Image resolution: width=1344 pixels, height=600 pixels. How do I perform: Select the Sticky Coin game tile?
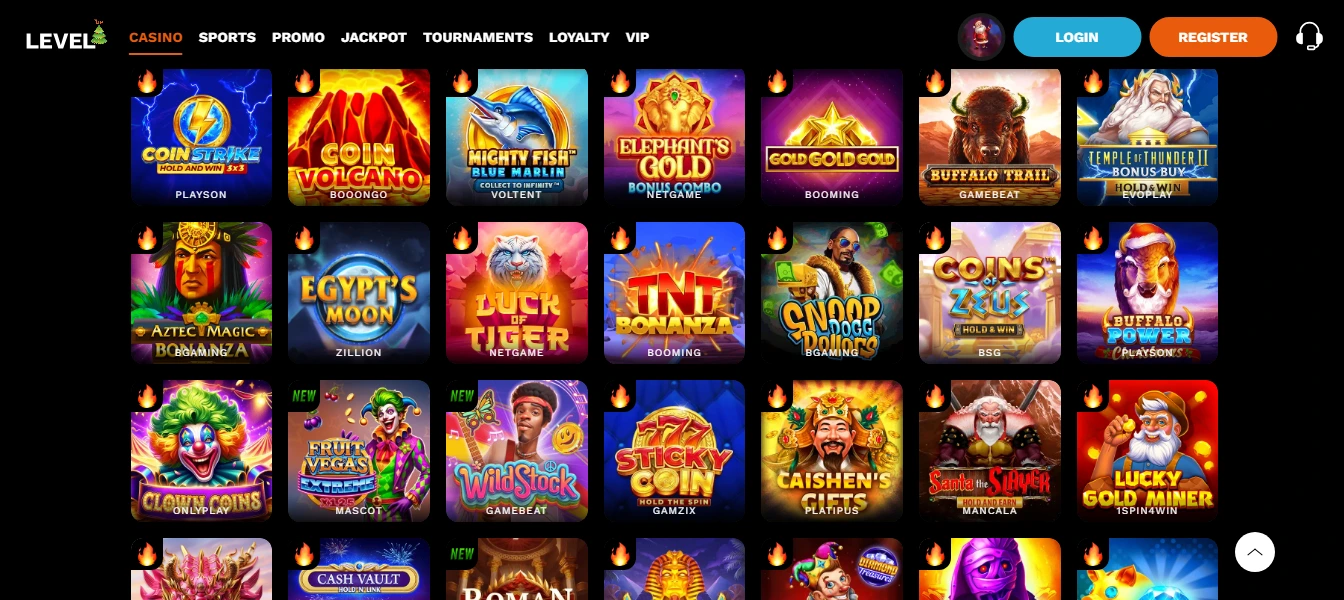674,450
